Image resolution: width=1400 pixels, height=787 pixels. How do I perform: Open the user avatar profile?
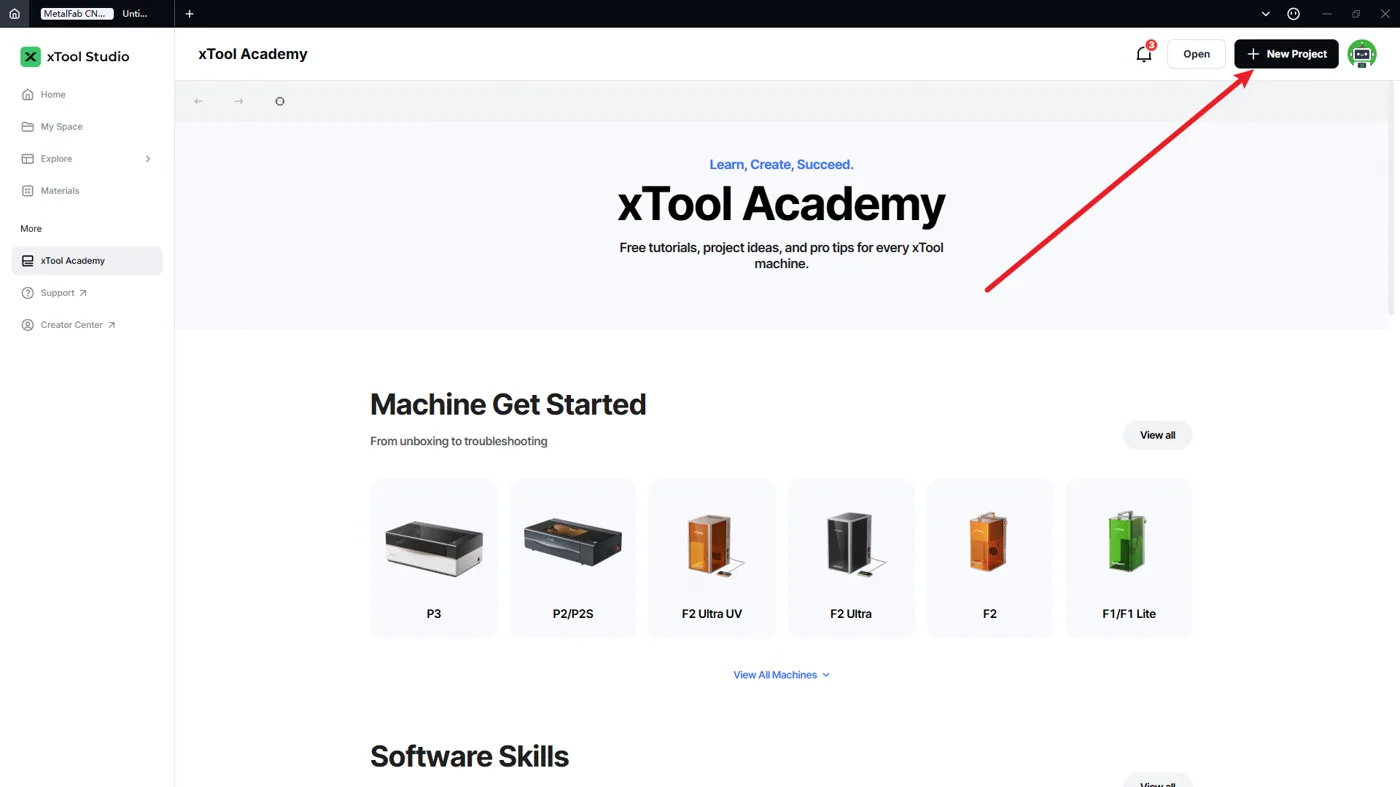pyautogui.click(x=1362, y=54)
